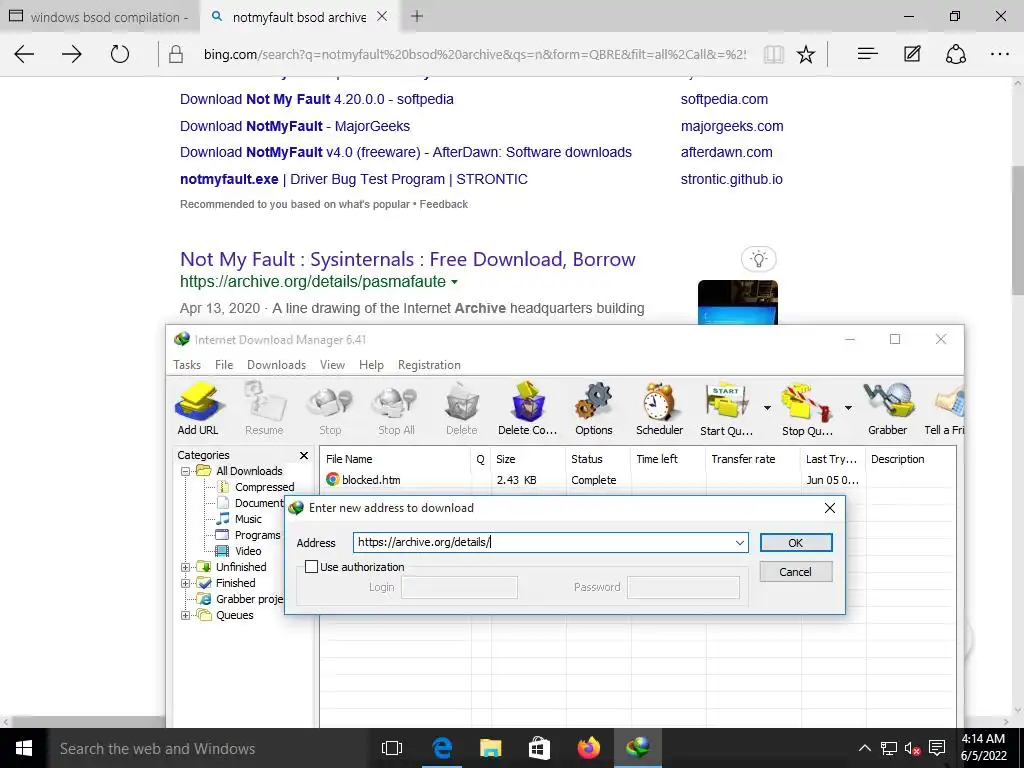Go forward in Edge browser
The image size is (1024, 768).
(72, 54)
